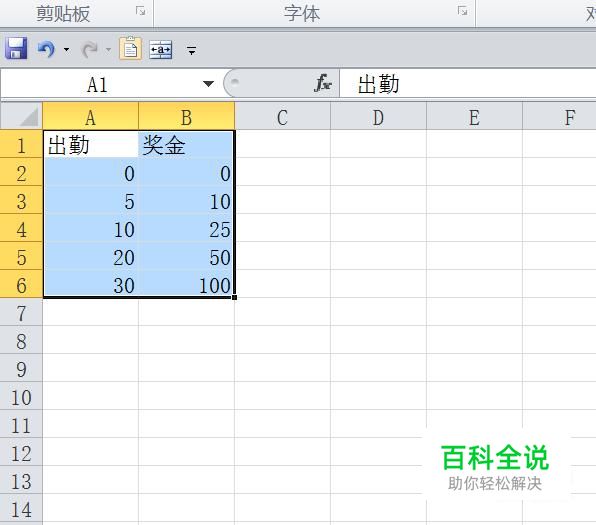Expand the Name Box dropdown arrow

(208, 84)
